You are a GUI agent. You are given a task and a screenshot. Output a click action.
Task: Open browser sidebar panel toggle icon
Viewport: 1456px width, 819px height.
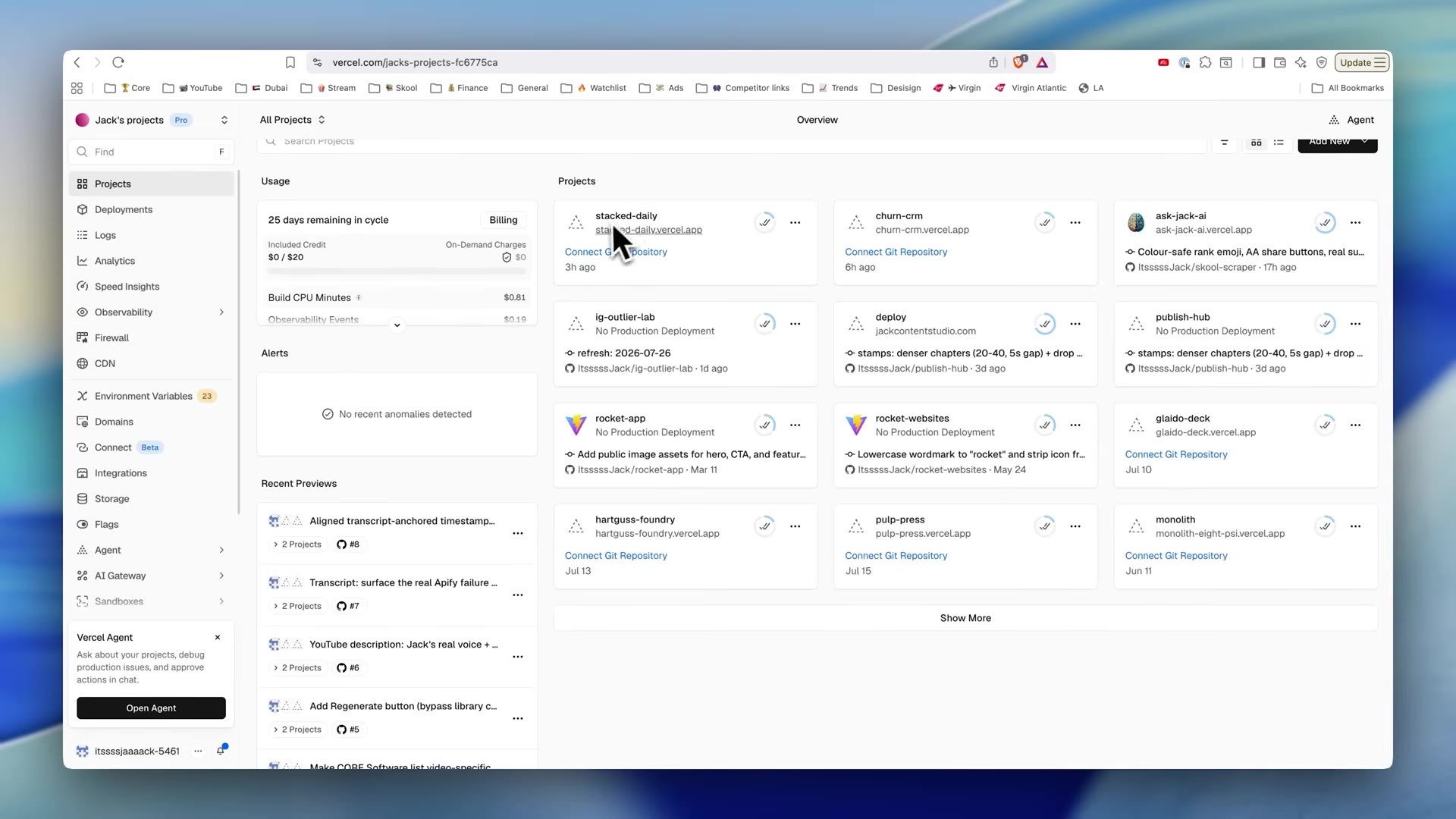pyautogui.click(x=1259, y=62)
